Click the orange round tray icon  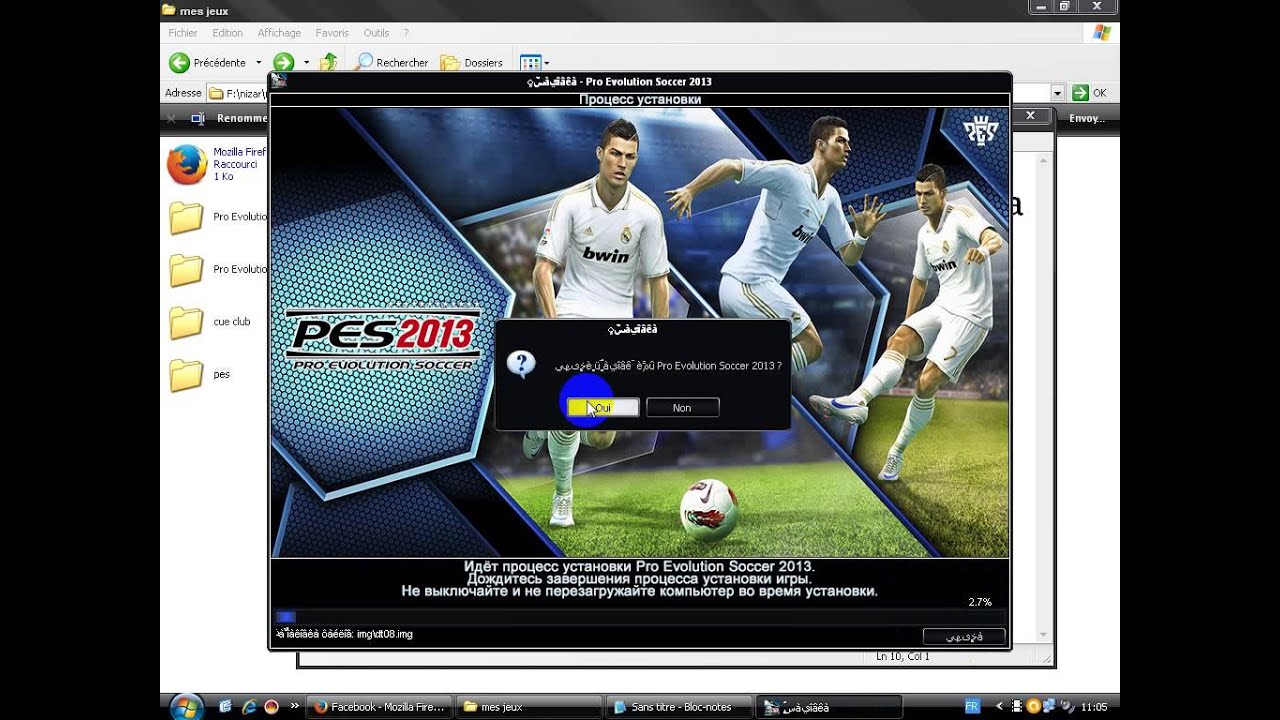point(1033,707)
